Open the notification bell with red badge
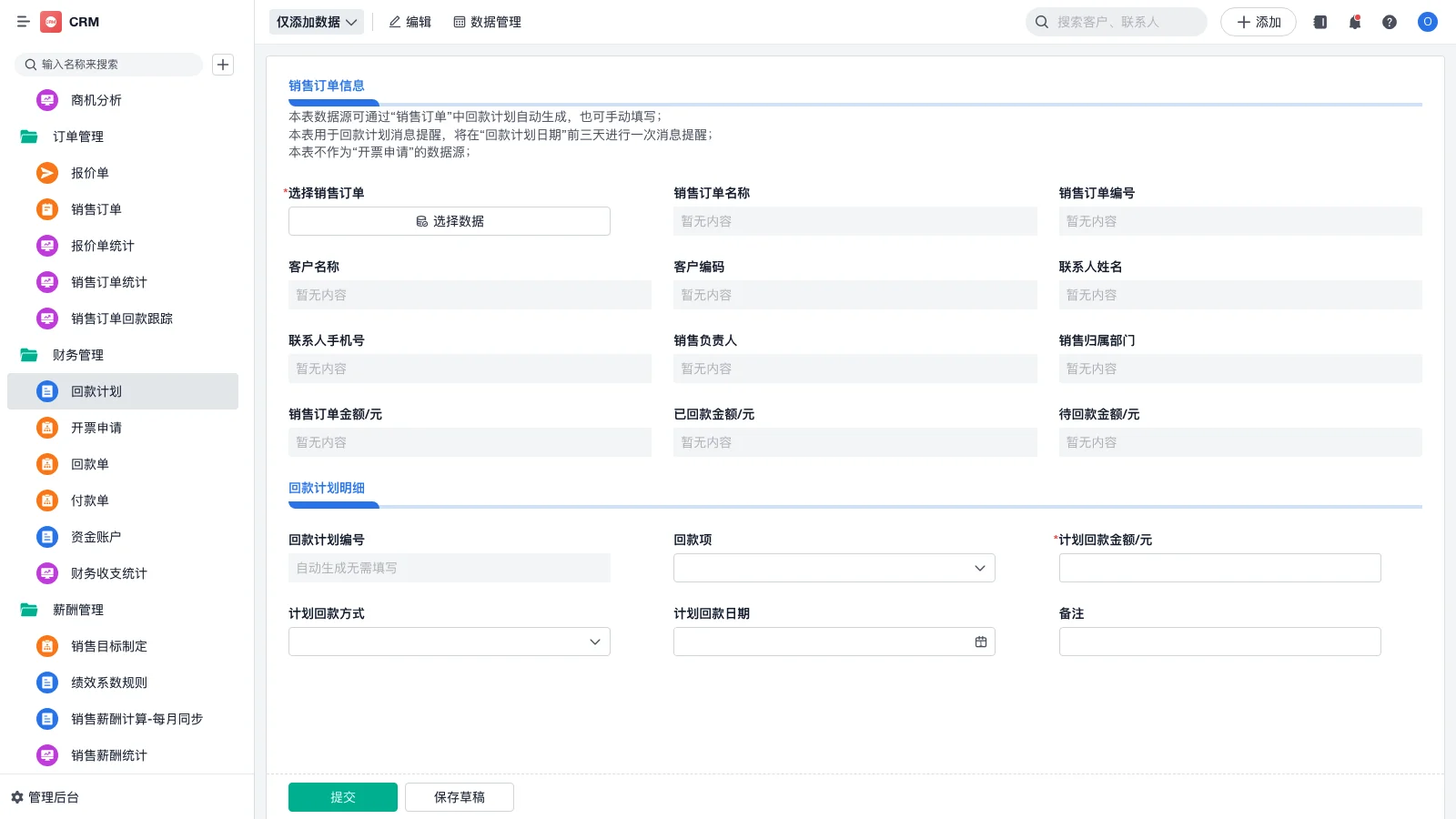Screen dimensions: 1456x819 click(1354, 22)
